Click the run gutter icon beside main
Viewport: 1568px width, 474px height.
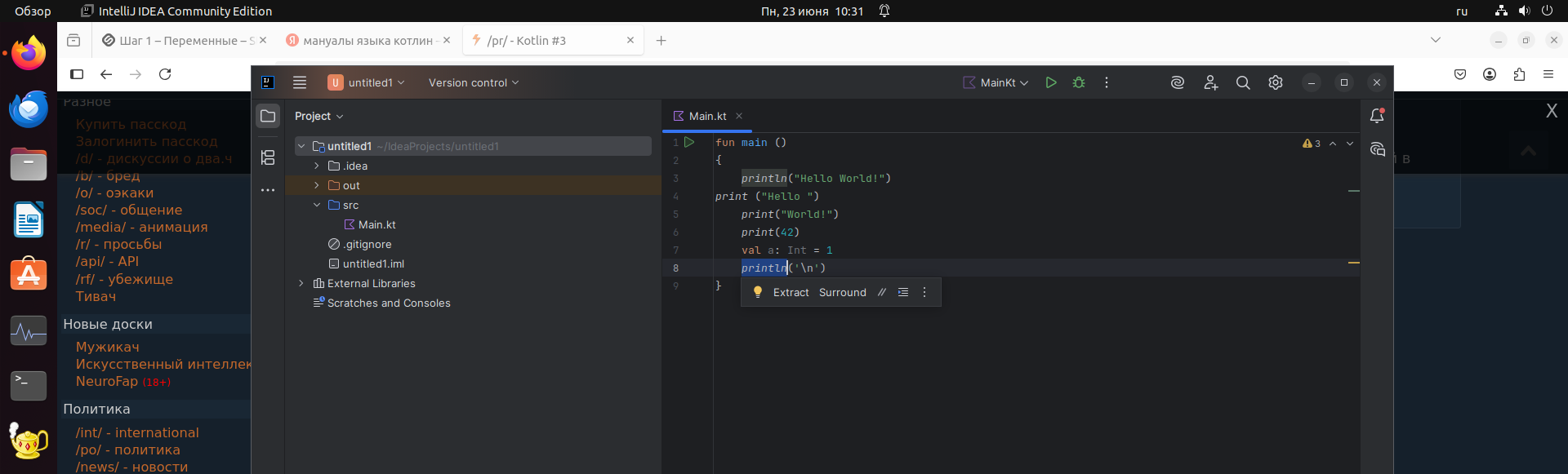689,142
